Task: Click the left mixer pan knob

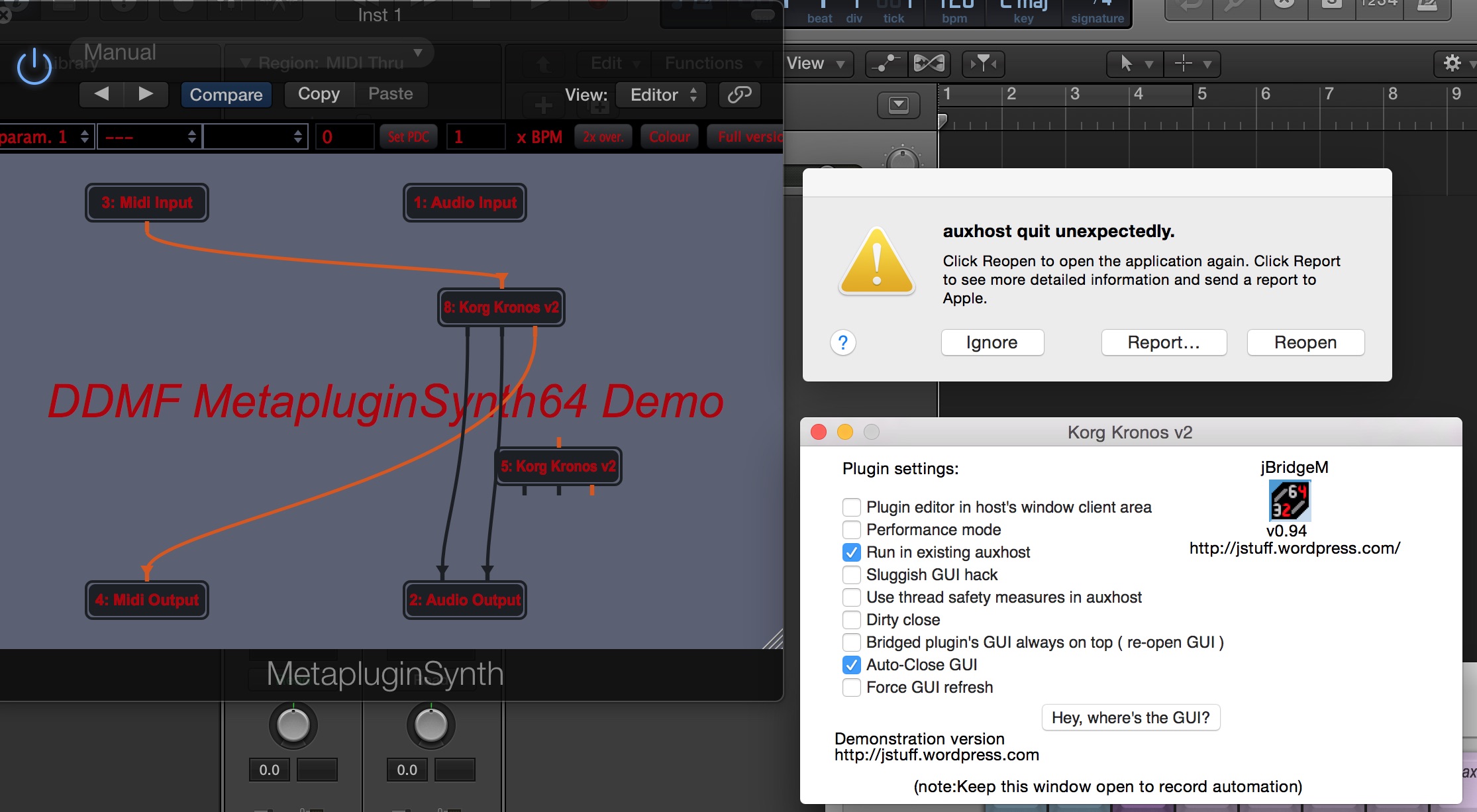Action: [x=293, y=725]
